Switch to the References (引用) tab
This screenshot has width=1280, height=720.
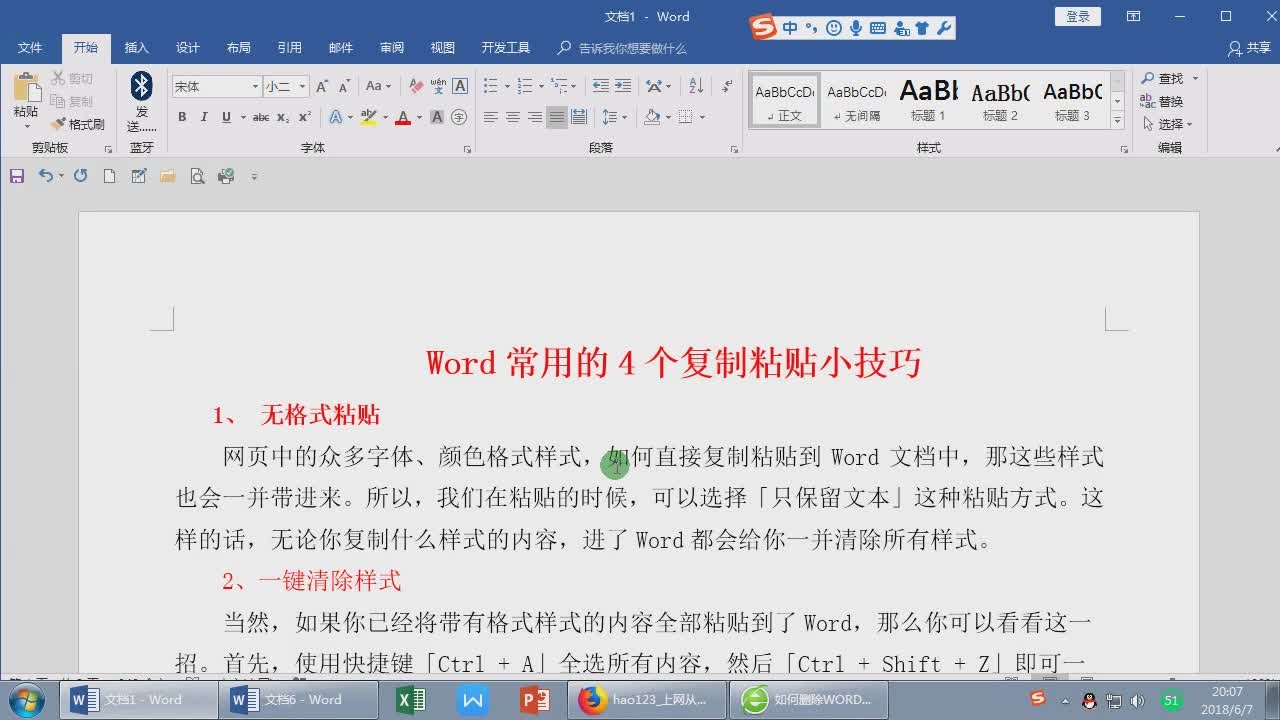pos(290,48)
